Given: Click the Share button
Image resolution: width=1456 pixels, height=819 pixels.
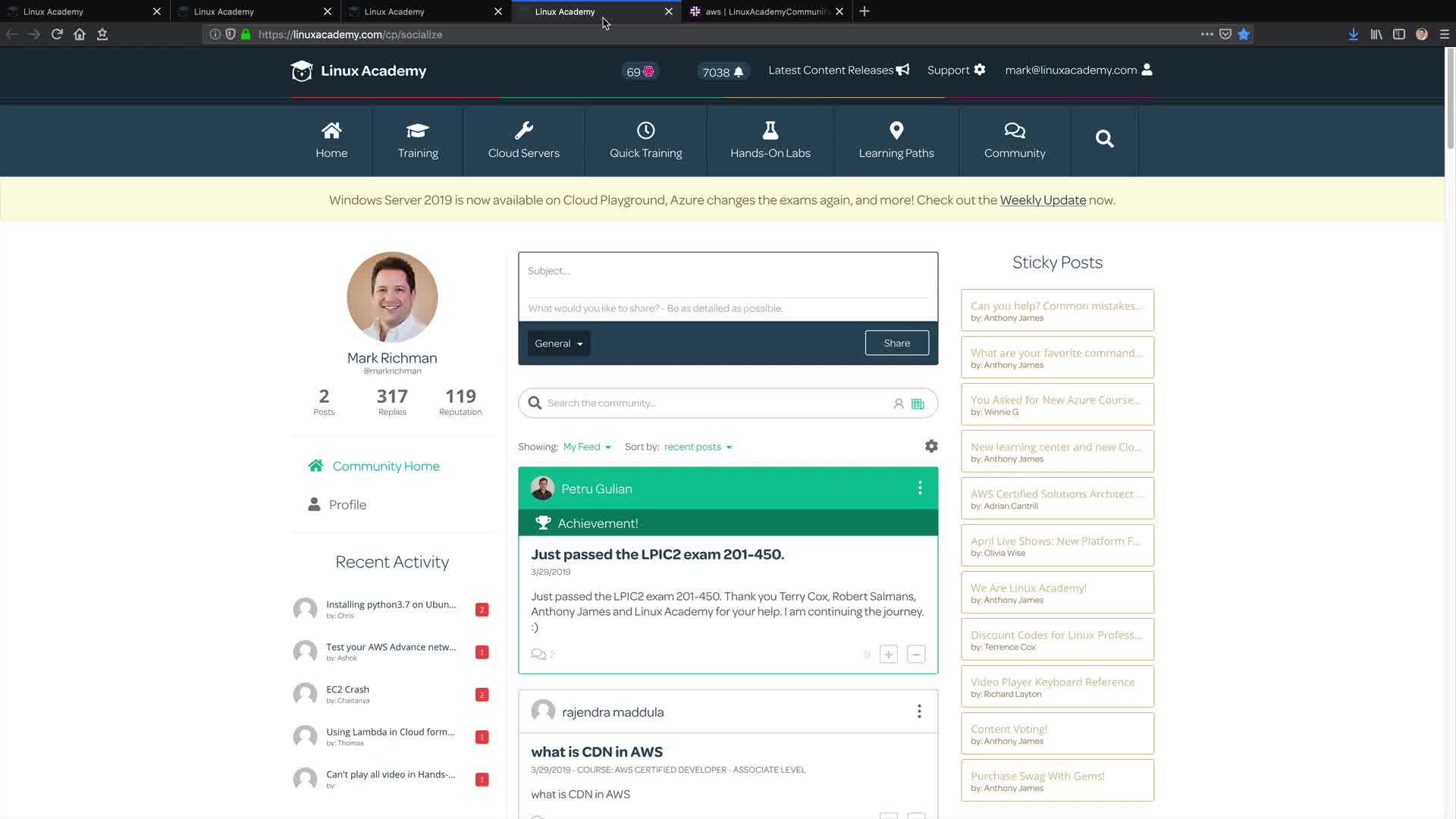Looking at the screenshot, I should [896, 343].
